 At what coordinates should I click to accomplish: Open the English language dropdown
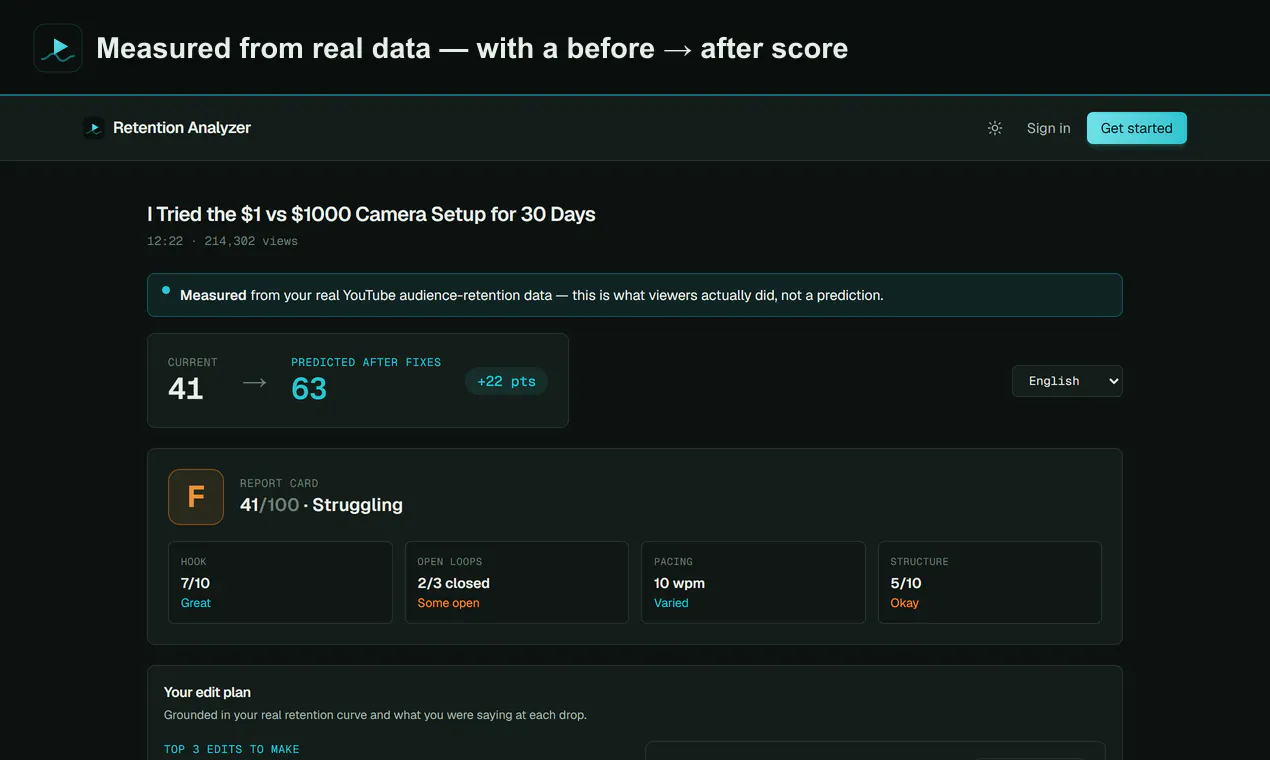(1067, 381)
